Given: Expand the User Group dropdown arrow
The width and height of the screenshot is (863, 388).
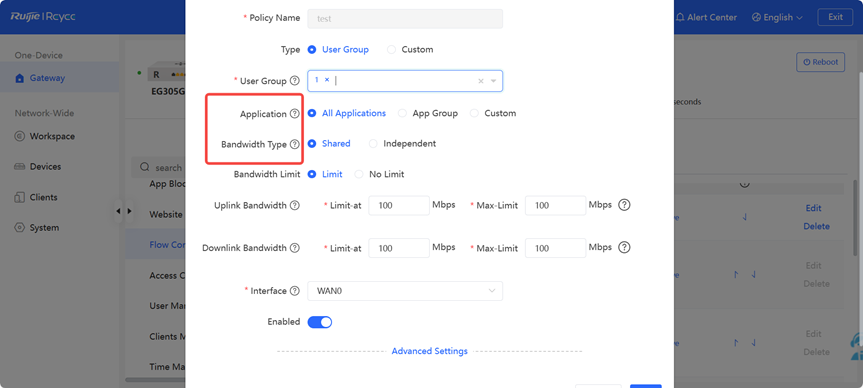Looking at the screenshot, I should 493,81.
